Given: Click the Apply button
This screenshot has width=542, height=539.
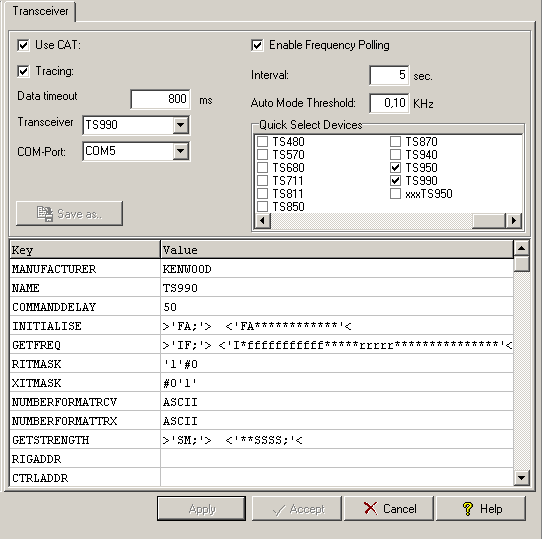Looking at the screenshot, I should point(202,509).
